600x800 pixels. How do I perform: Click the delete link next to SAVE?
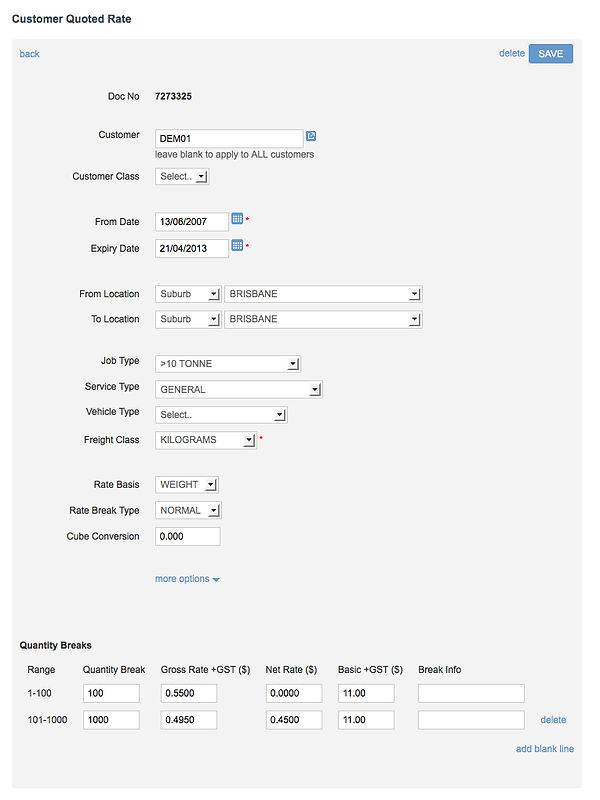click(x=512, y=54)
